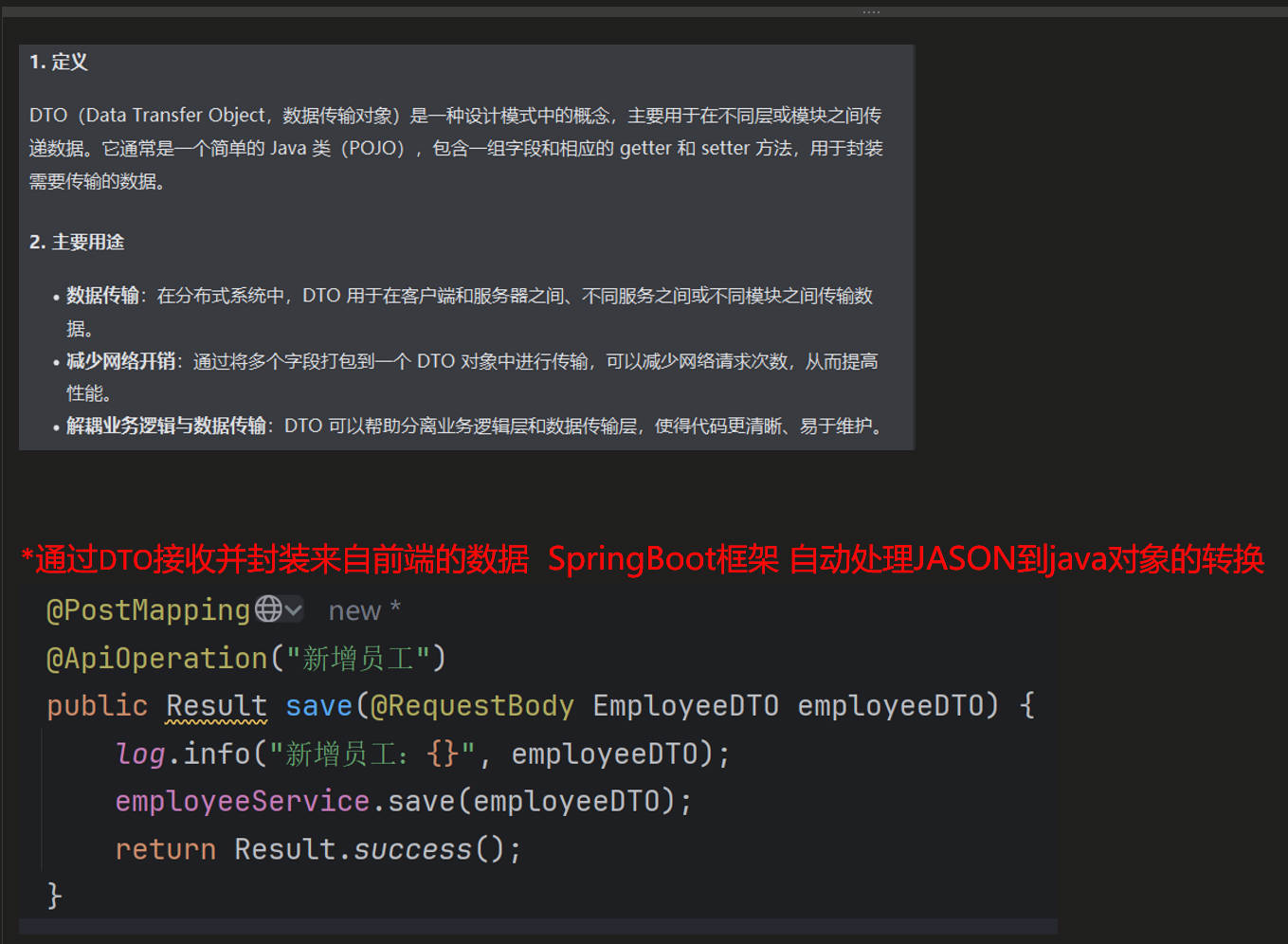1288x944 pixels.
Task: Select the @PostMapping annotation
Action: click(x=148, y=610)
